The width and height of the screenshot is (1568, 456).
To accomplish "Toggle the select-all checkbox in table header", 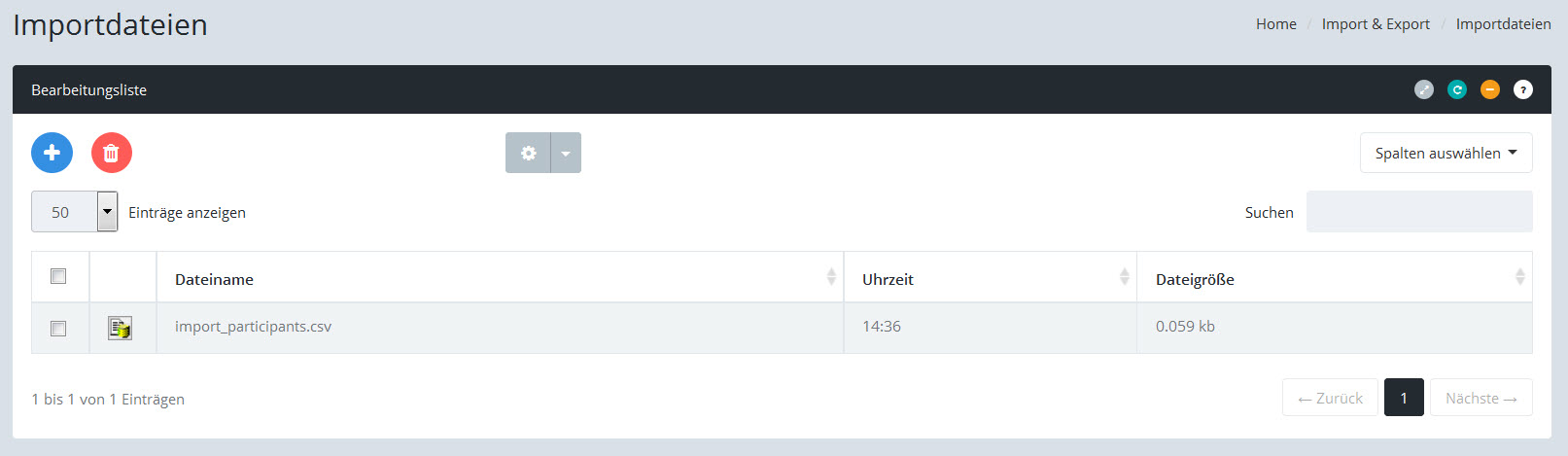I will 58,276.
